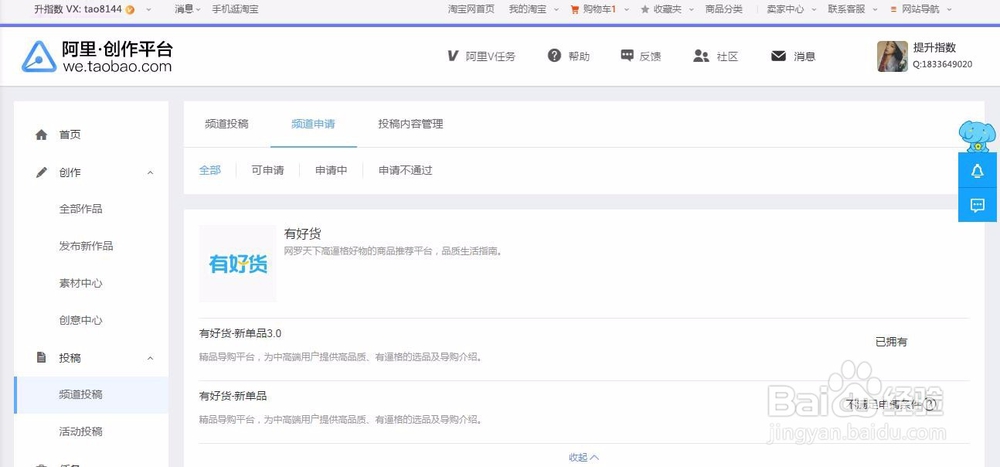Go to 淘宝网首页 link

click(x=471, y=10)
